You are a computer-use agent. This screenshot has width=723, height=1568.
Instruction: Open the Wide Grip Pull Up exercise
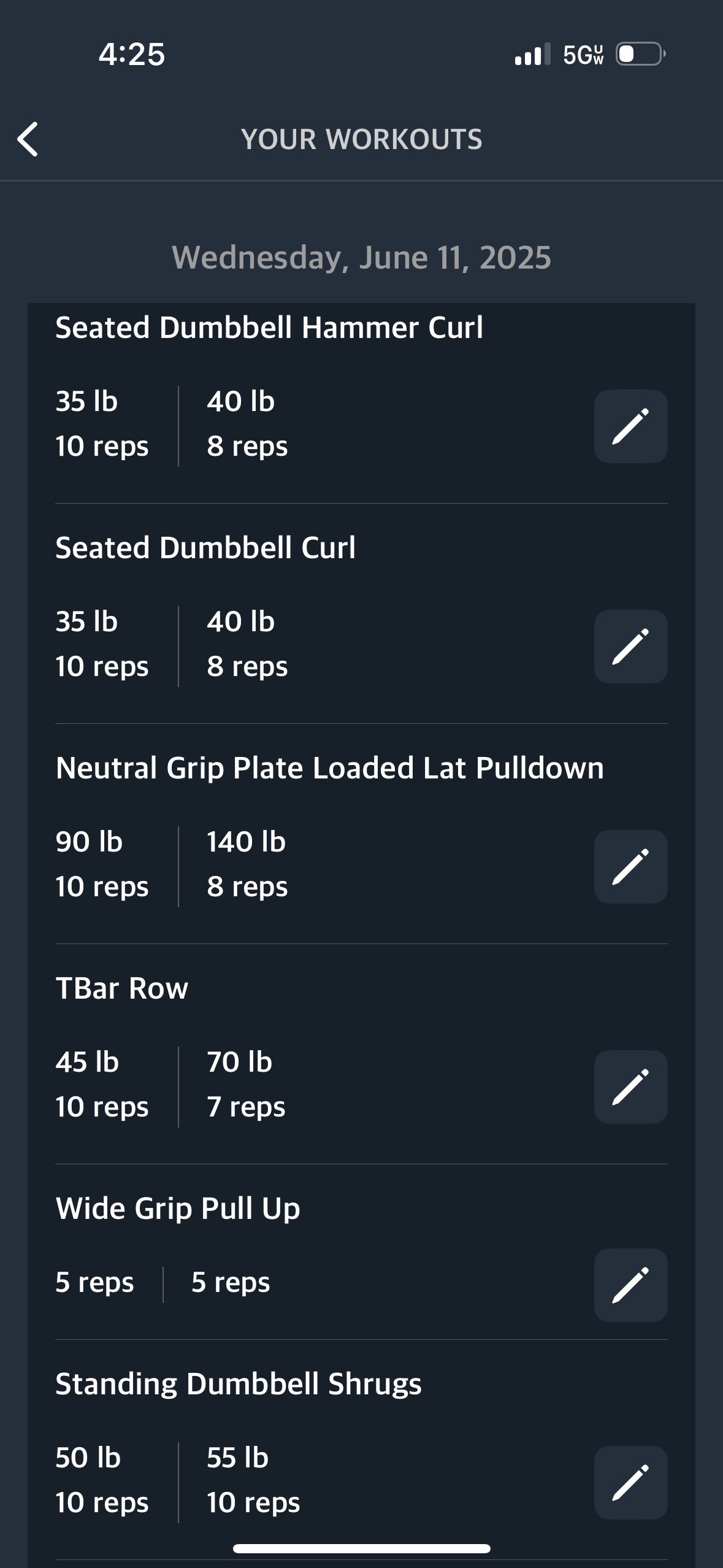point(178,1209)
